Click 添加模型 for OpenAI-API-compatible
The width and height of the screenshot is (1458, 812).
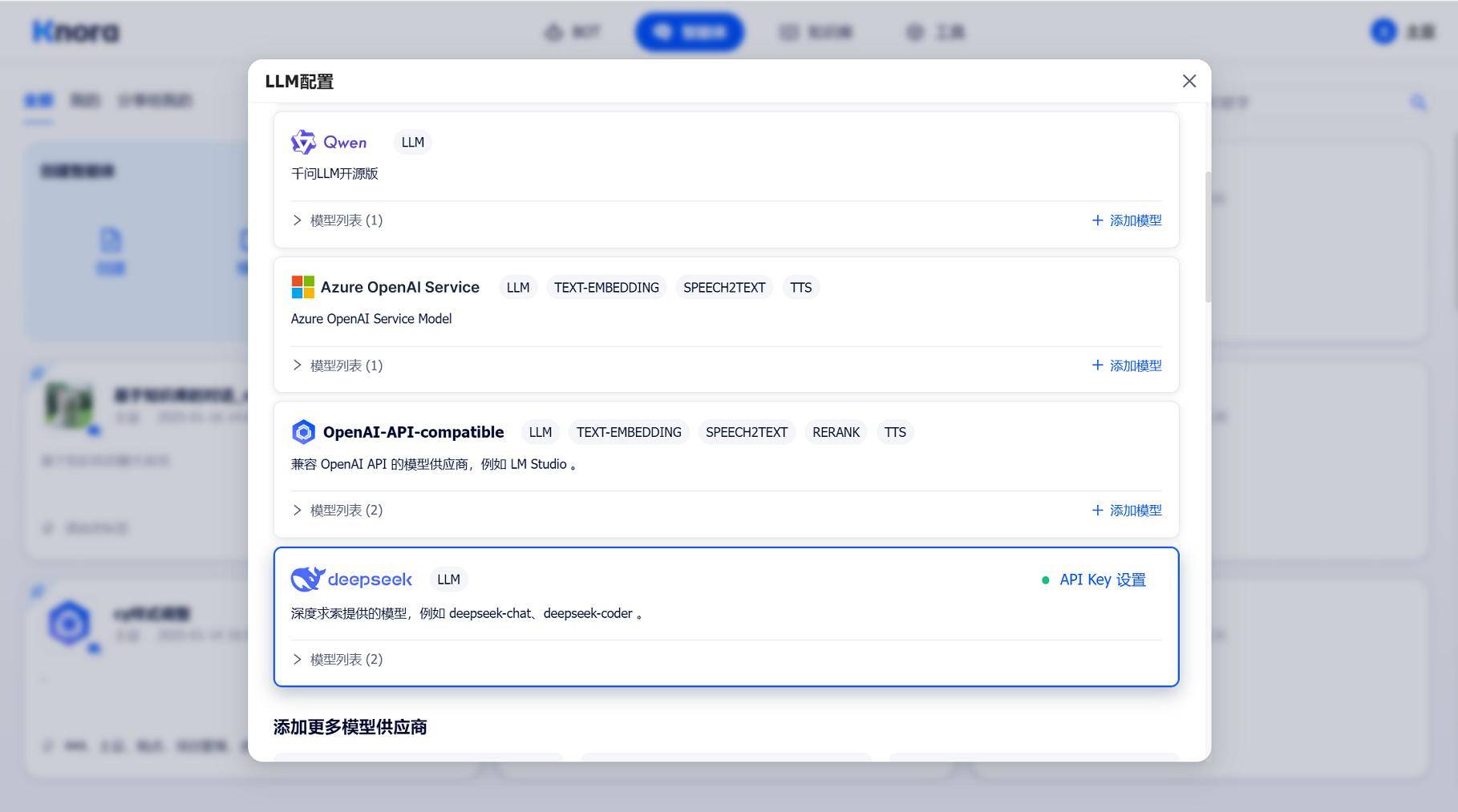[x=1127, y=511]
